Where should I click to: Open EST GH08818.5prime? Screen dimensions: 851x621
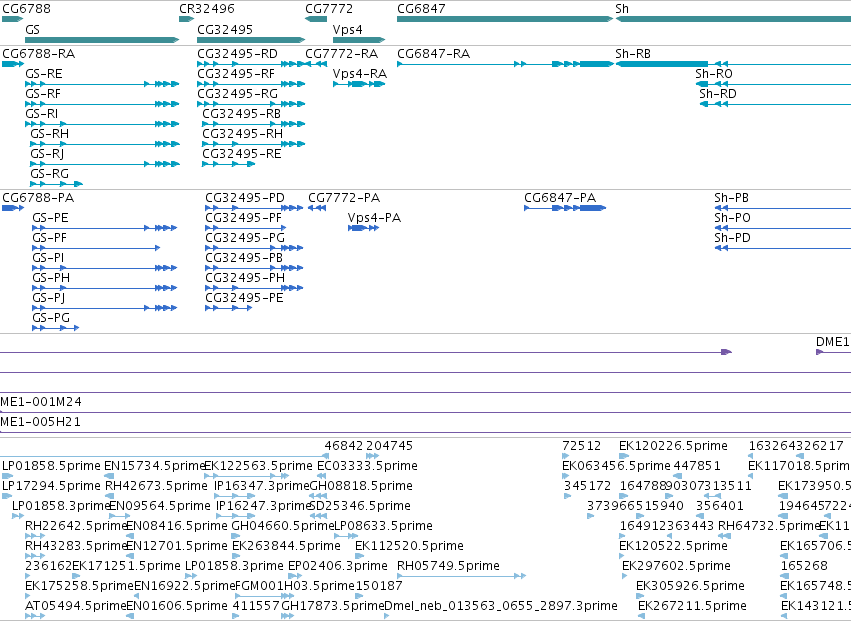tap(361, 486)
